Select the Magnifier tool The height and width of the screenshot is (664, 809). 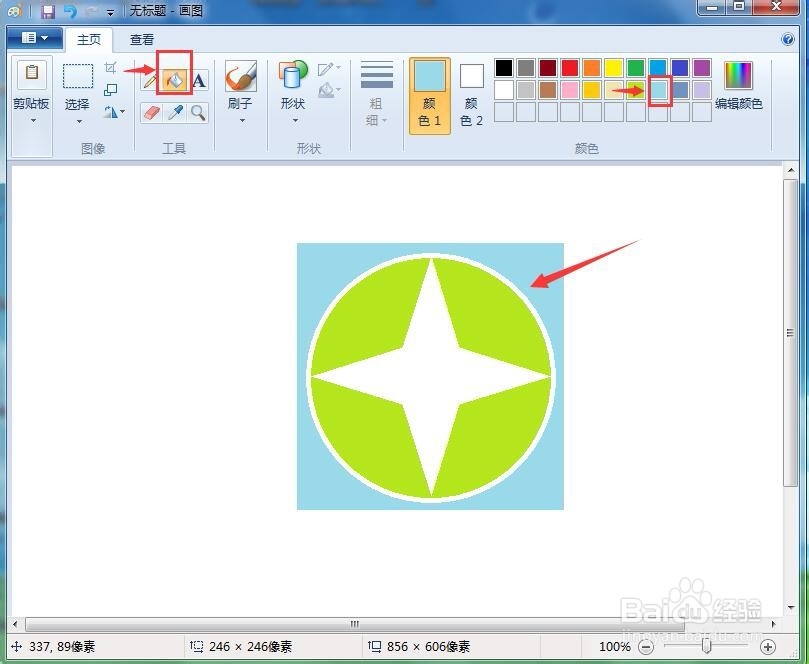(x=199, y=112)
